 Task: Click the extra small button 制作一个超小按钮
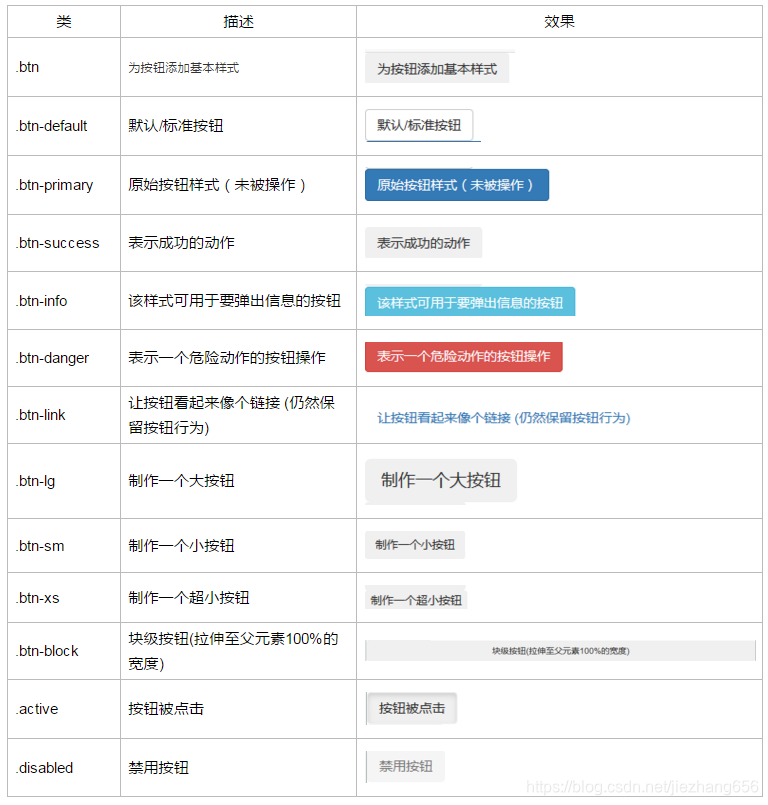416,600
